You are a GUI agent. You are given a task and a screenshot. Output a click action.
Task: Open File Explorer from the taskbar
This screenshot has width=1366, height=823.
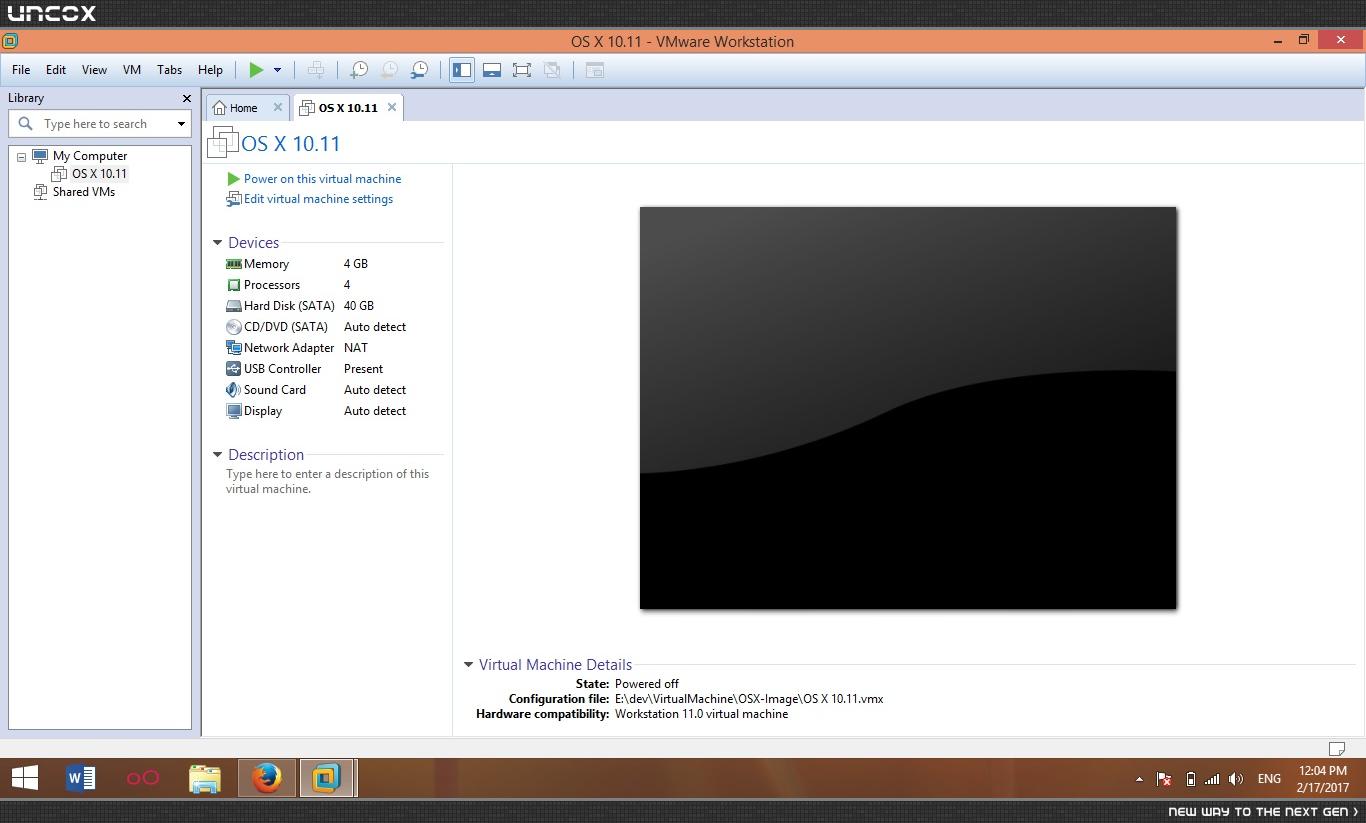[x=205, y=778]
